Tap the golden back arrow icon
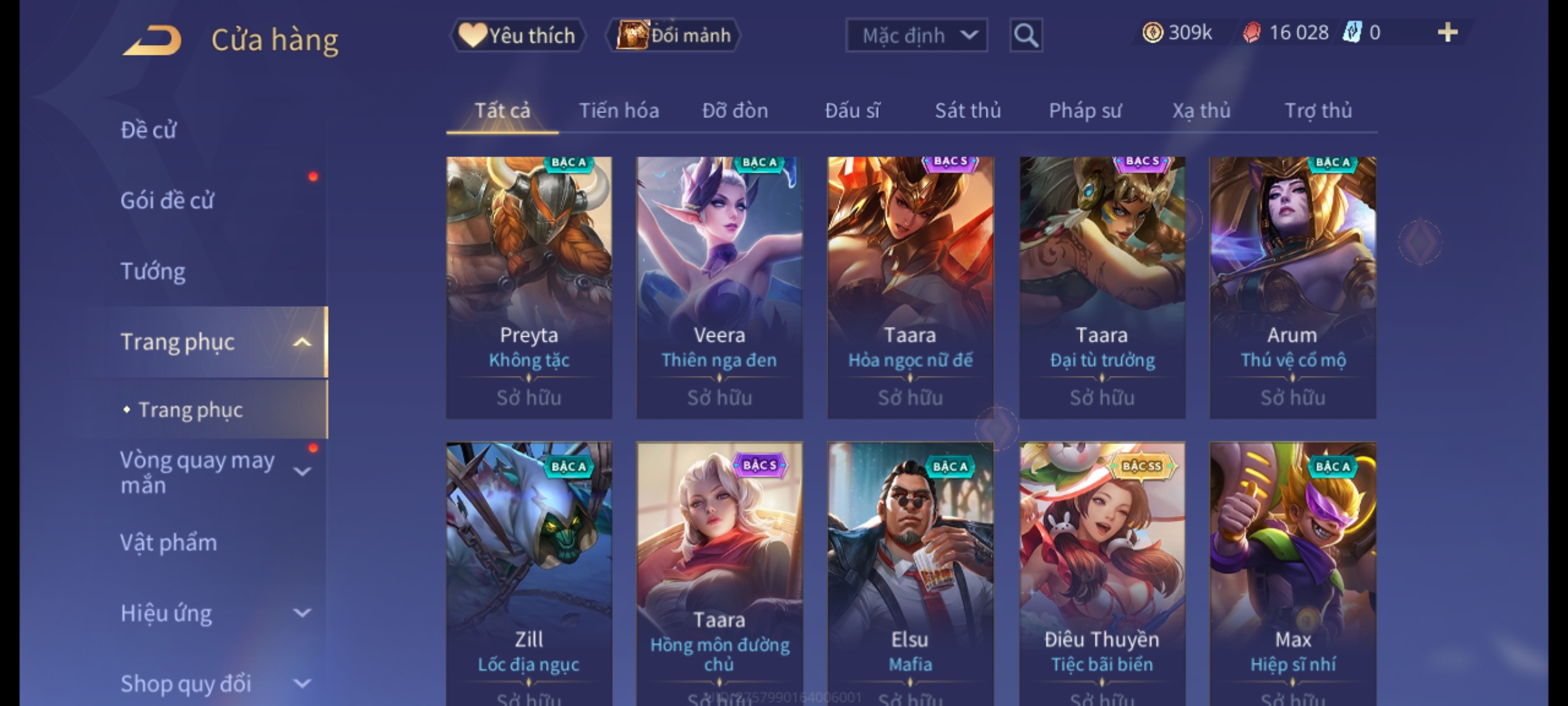The image size is (1568, 706). point(152,41)
